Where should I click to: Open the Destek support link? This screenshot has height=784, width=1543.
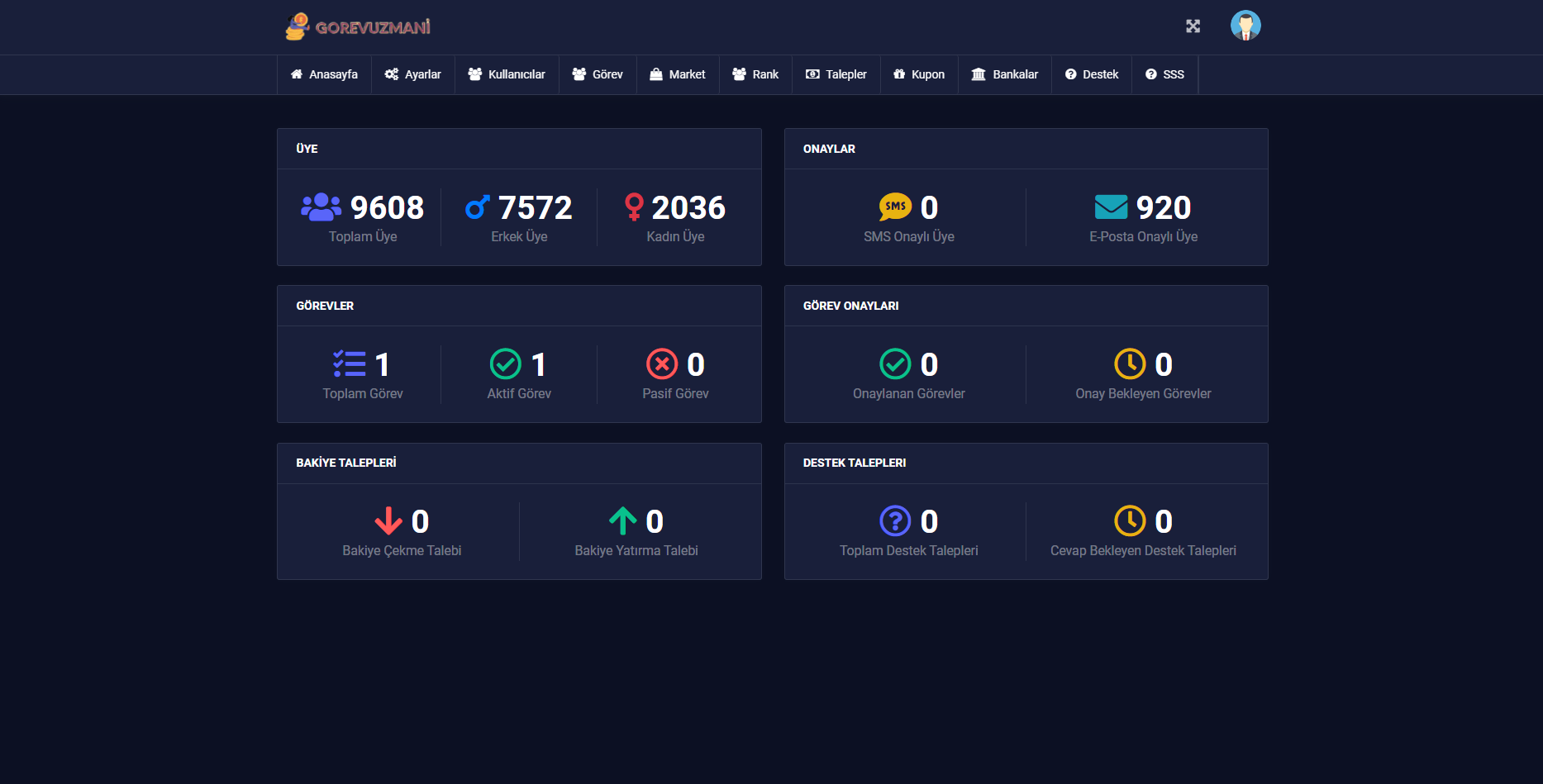(x=1092, y=74)
